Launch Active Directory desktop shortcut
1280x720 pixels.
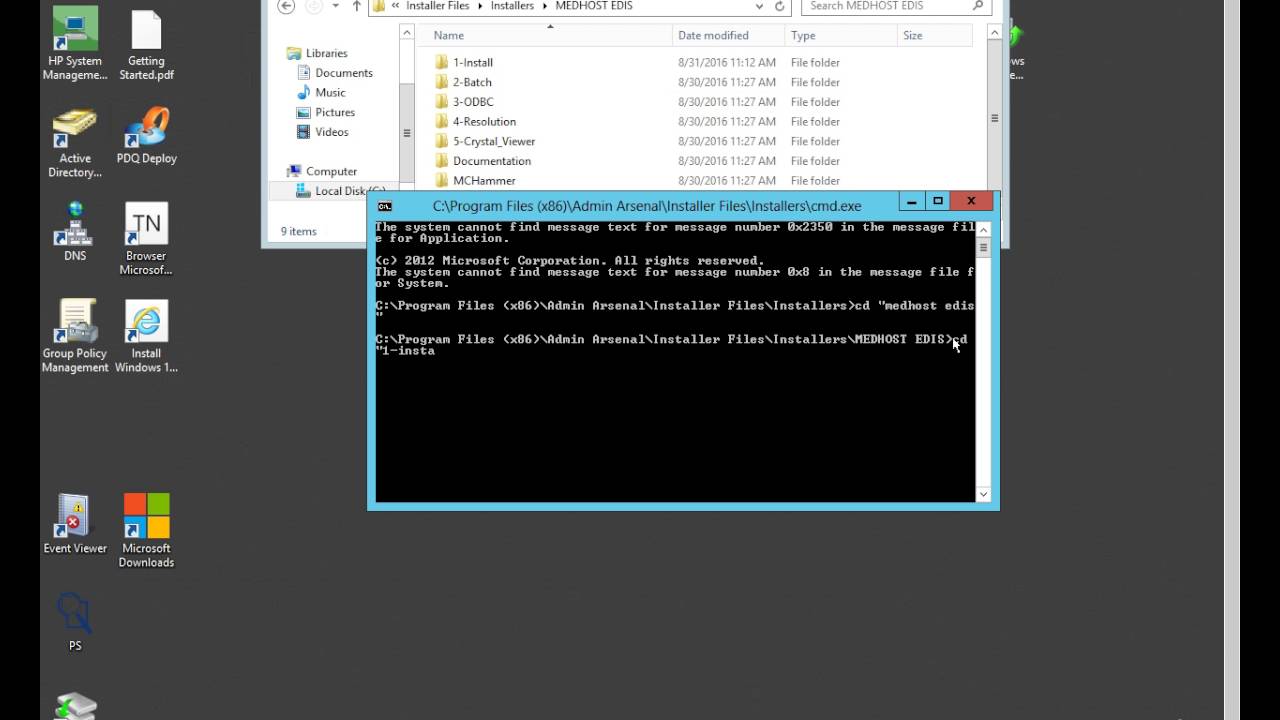75,142
